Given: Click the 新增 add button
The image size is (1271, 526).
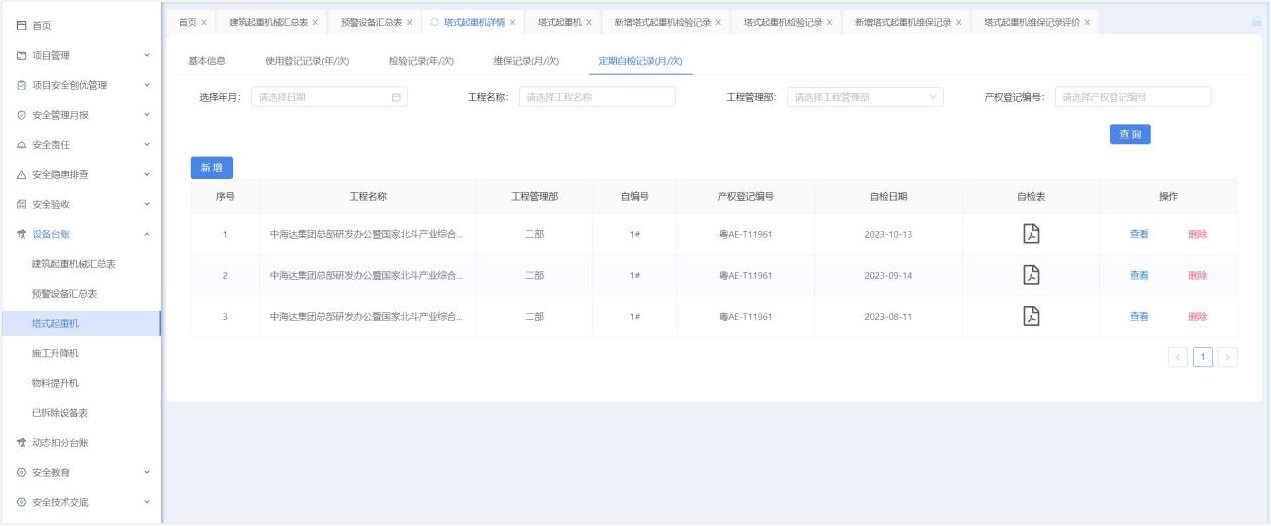Looking at the screenshot, I should 211,168.
